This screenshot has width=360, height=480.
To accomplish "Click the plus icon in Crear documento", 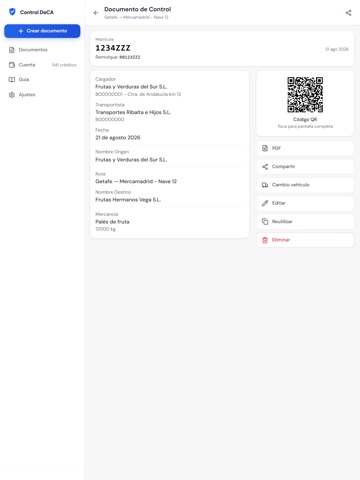I will pos(21,31).
